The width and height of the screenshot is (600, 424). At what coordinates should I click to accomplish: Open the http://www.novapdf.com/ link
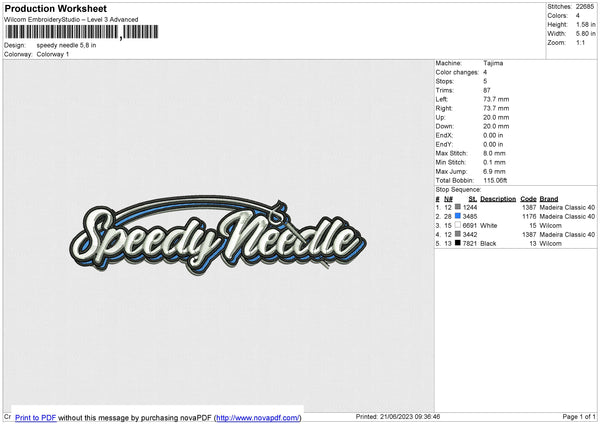click(x=258, y=417)
